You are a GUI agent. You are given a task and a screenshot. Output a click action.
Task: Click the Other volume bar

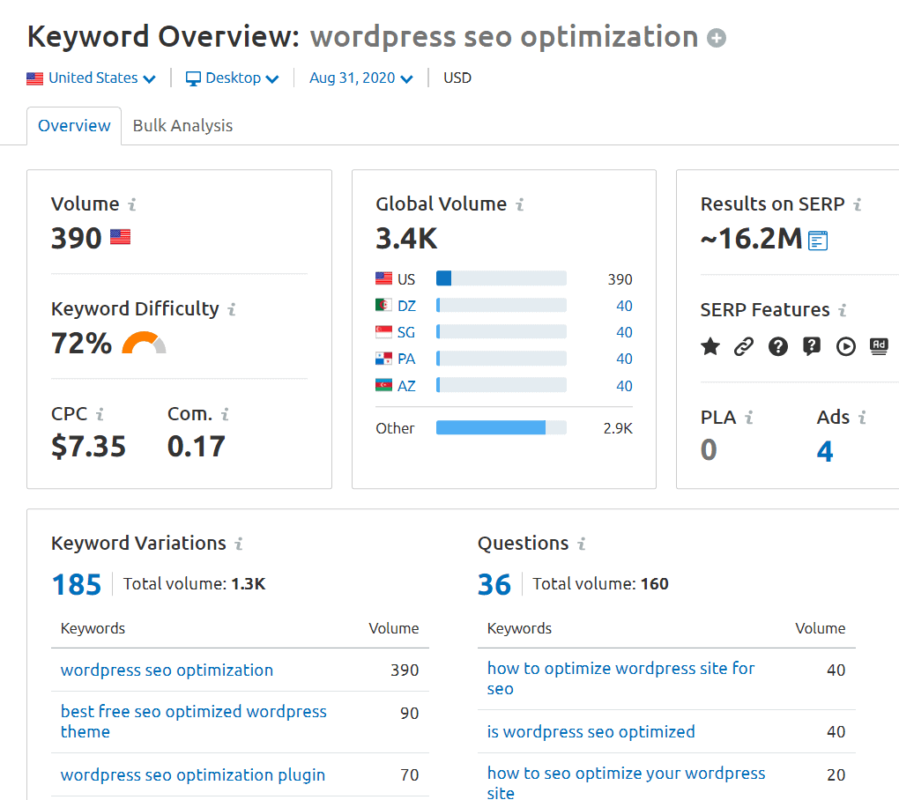click(501, 427)
